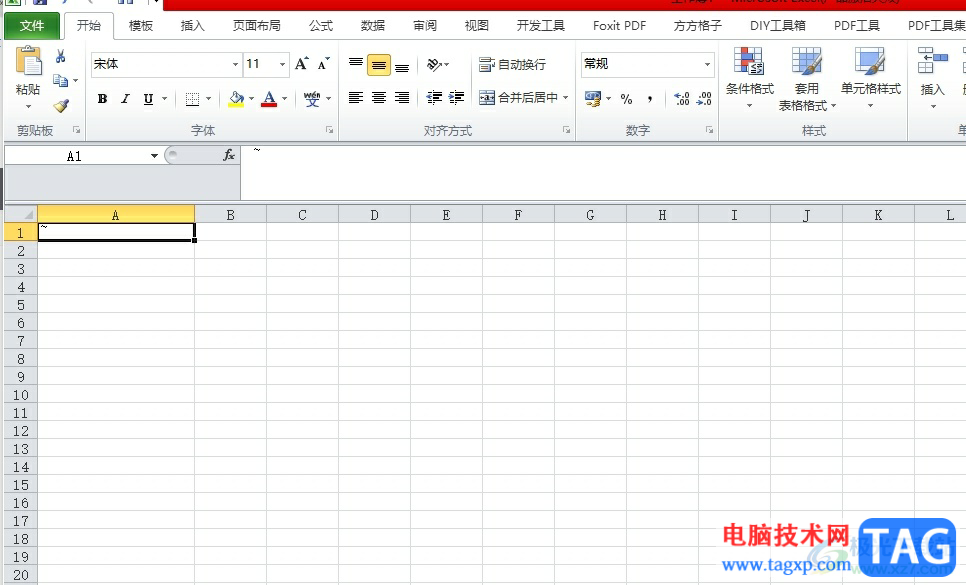This screenshot has width=966, height=585.
Task: Open 对齐方式 dialog launcher
Action: point(566,130)
